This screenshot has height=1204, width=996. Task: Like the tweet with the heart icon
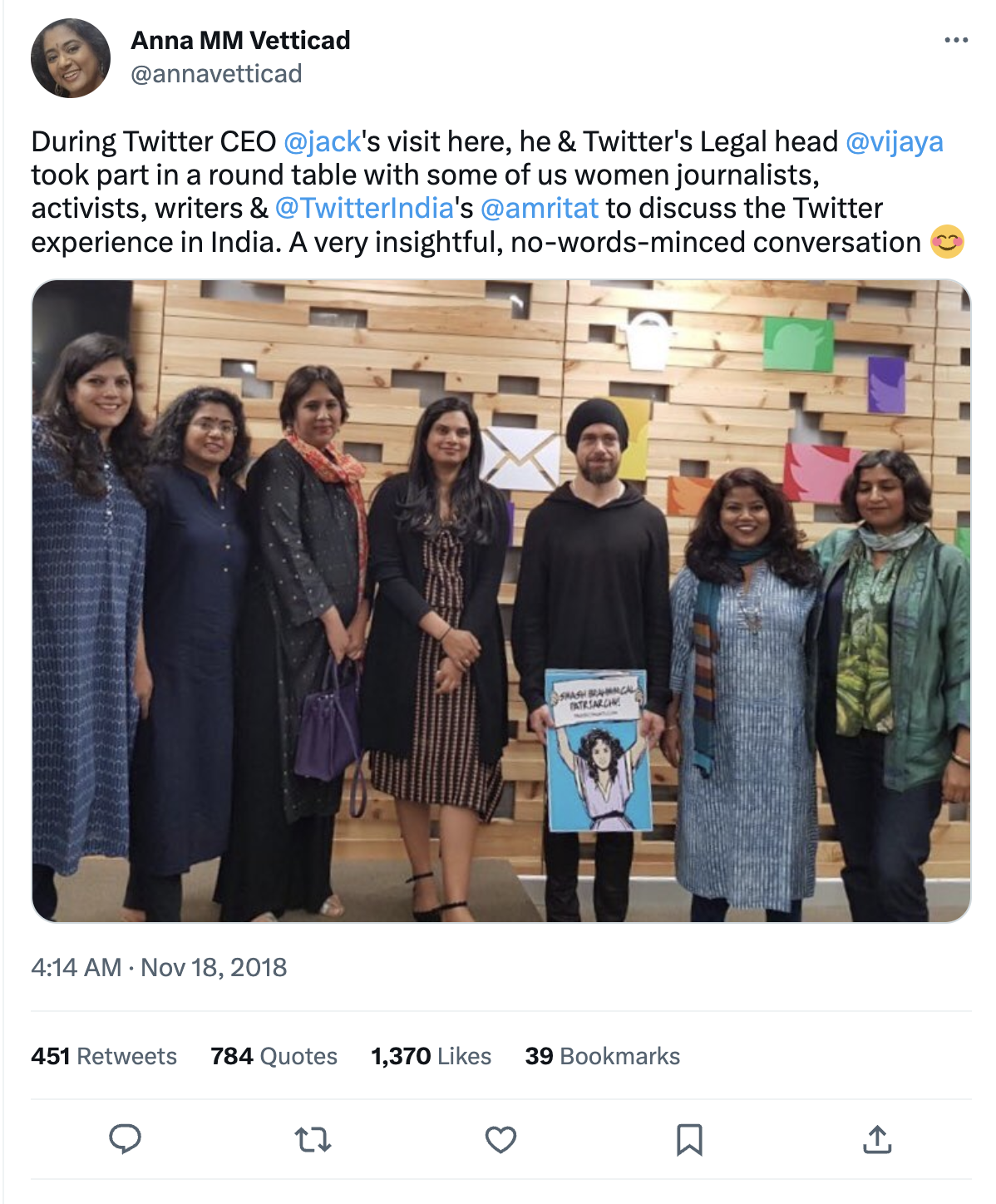tap(500, 1139)
